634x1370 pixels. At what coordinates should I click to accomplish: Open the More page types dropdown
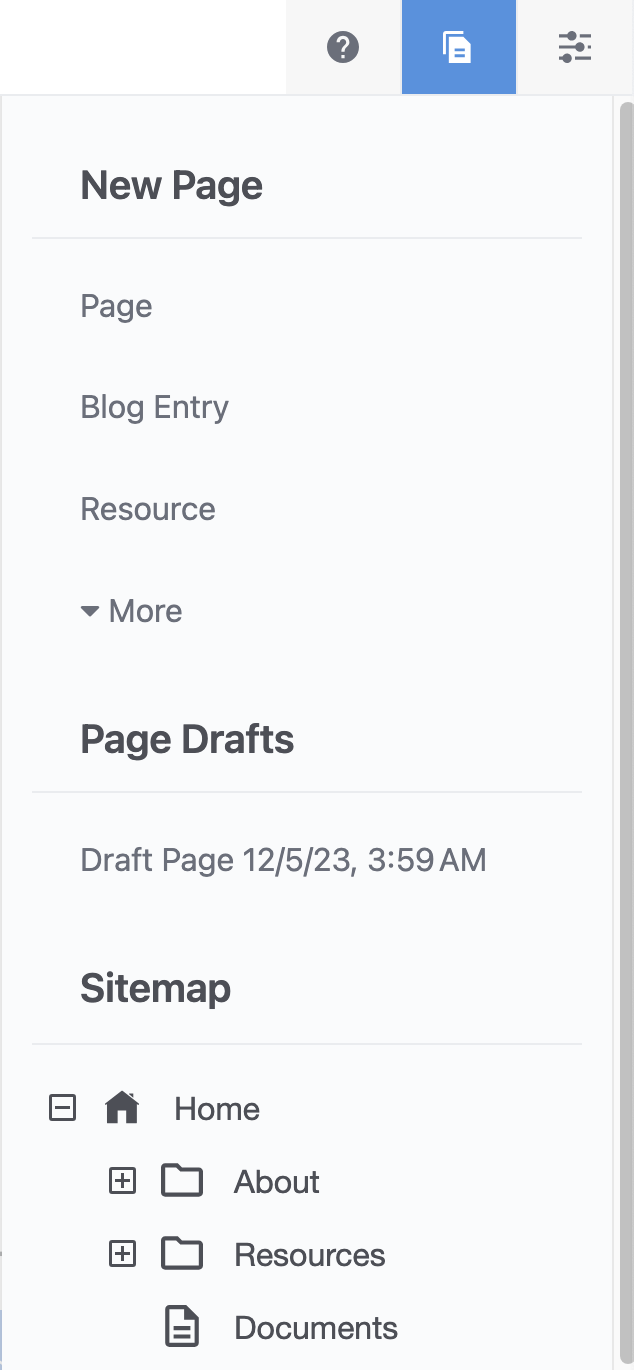pyautogui.click(x=131, y=611)
